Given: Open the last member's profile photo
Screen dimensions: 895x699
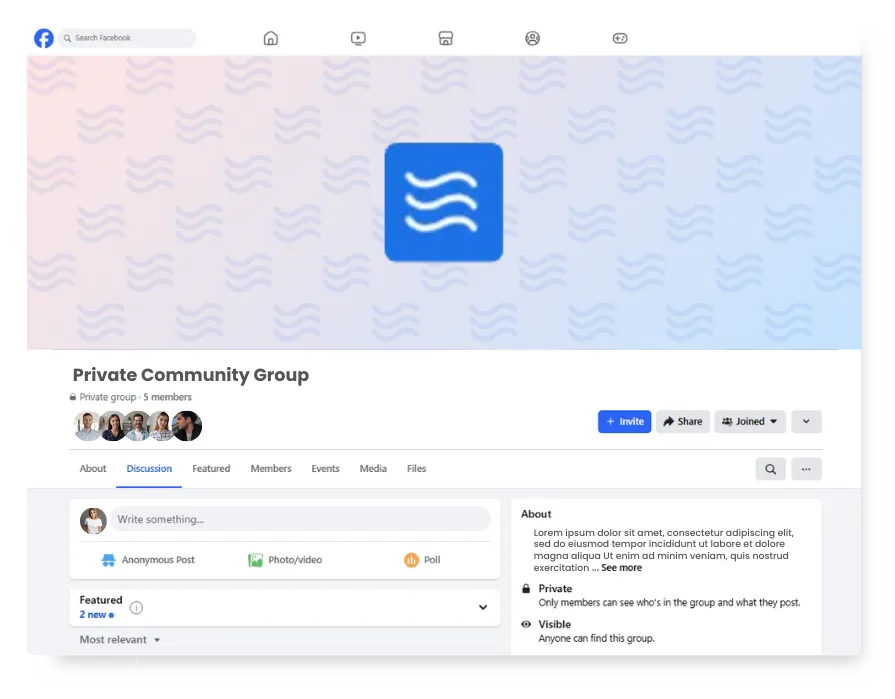Looking at the screenshot, I should pyautogui.click(x=187, y=426).
